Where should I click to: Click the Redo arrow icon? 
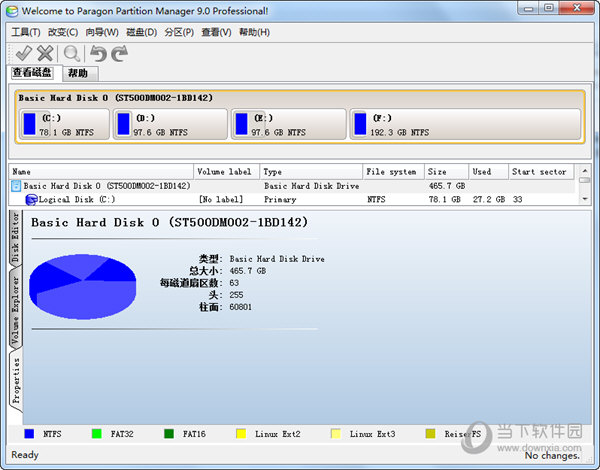[119, 54]
